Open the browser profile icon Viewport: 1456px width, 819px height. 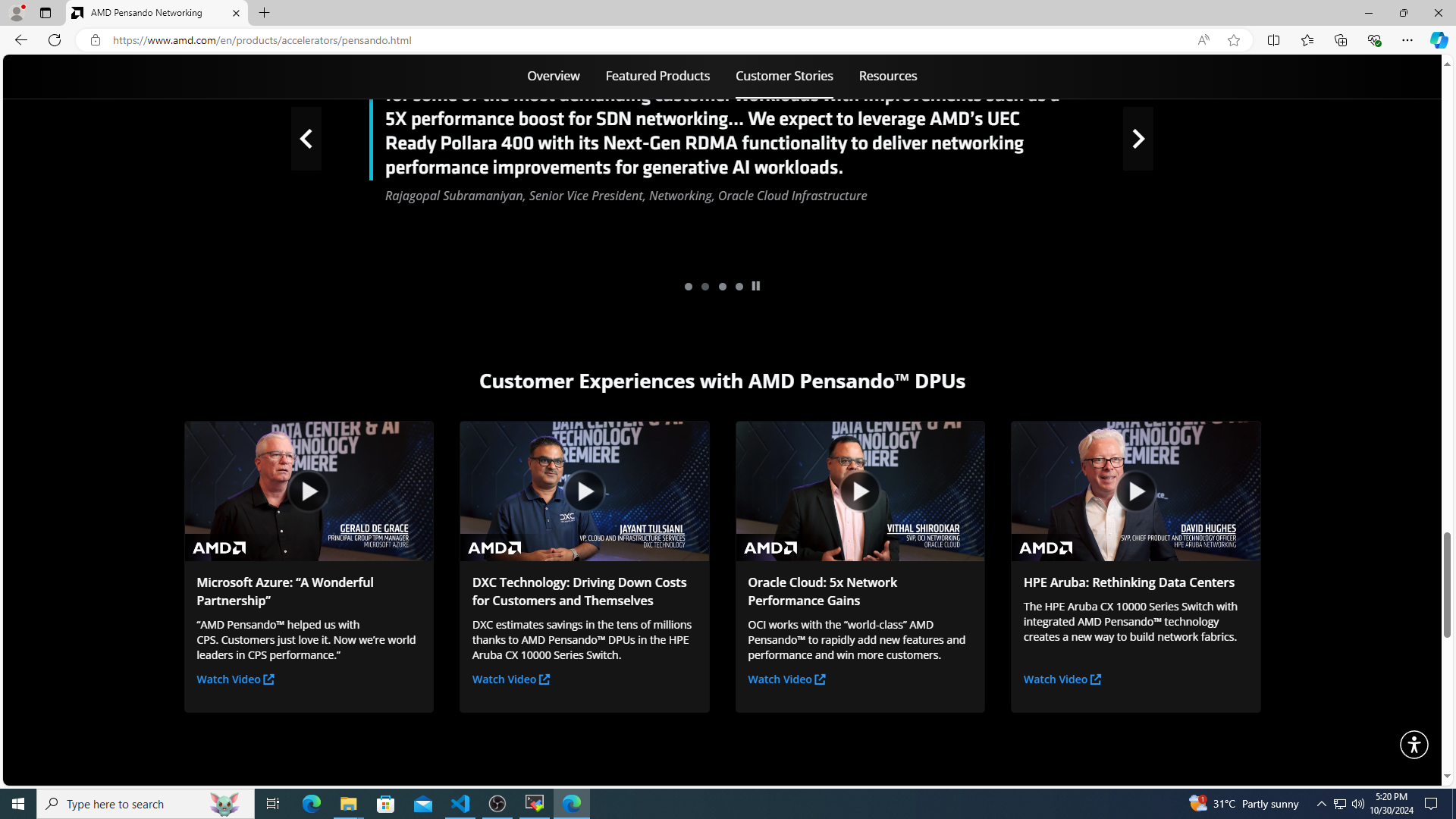16,13
